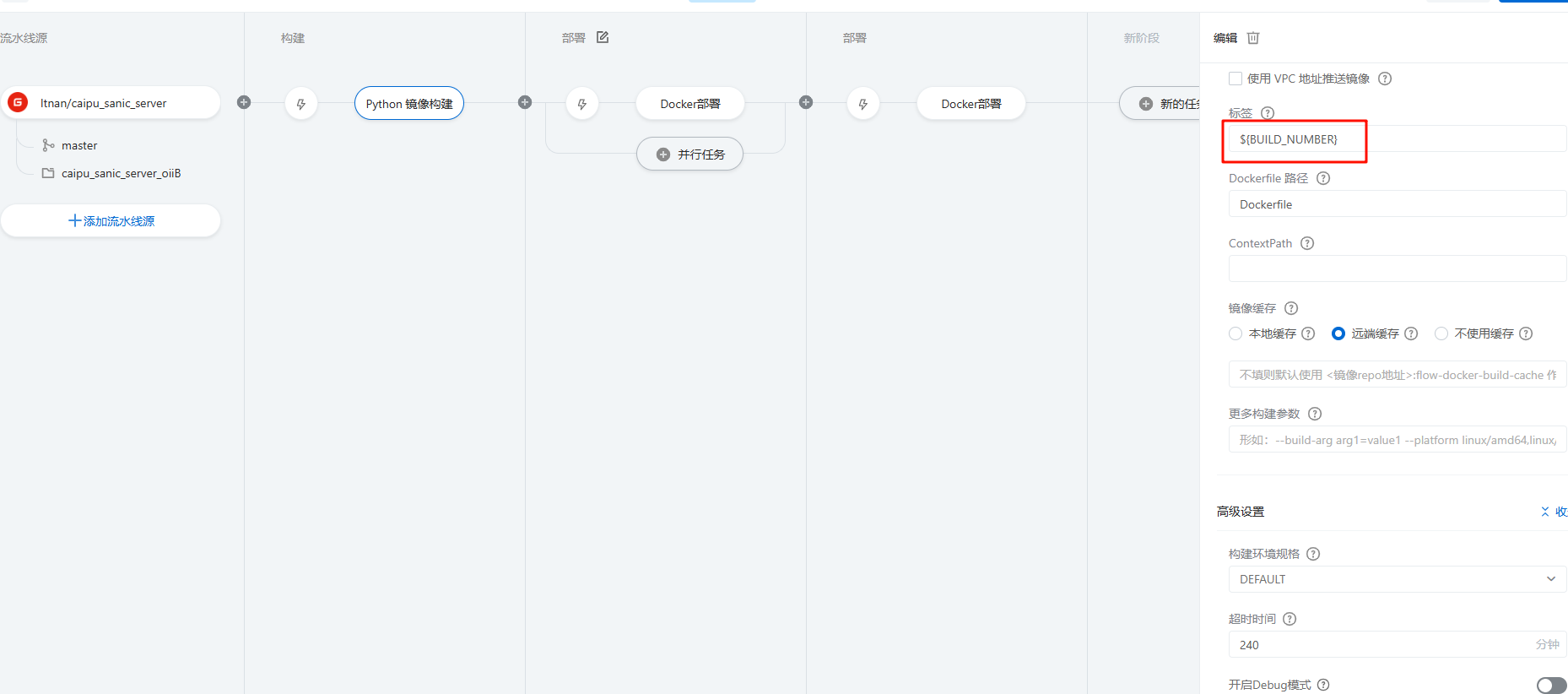
Task: Click the plus icon between the two 部署 stages
Action: 806,102
